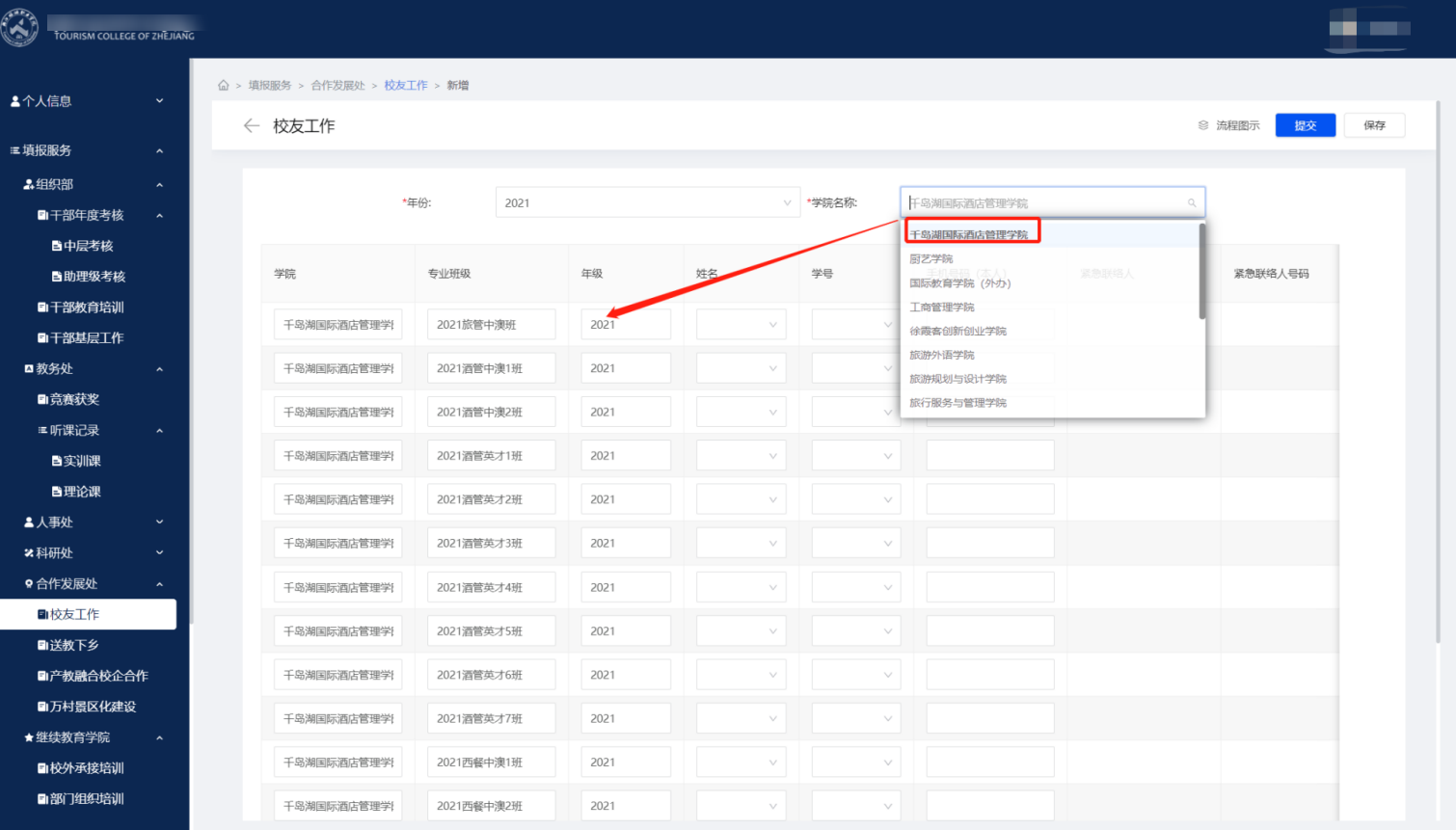Viewport: 1456px width, 830px height.
Task: Click the 学院名称 search input
Action: coord(1053,202)
